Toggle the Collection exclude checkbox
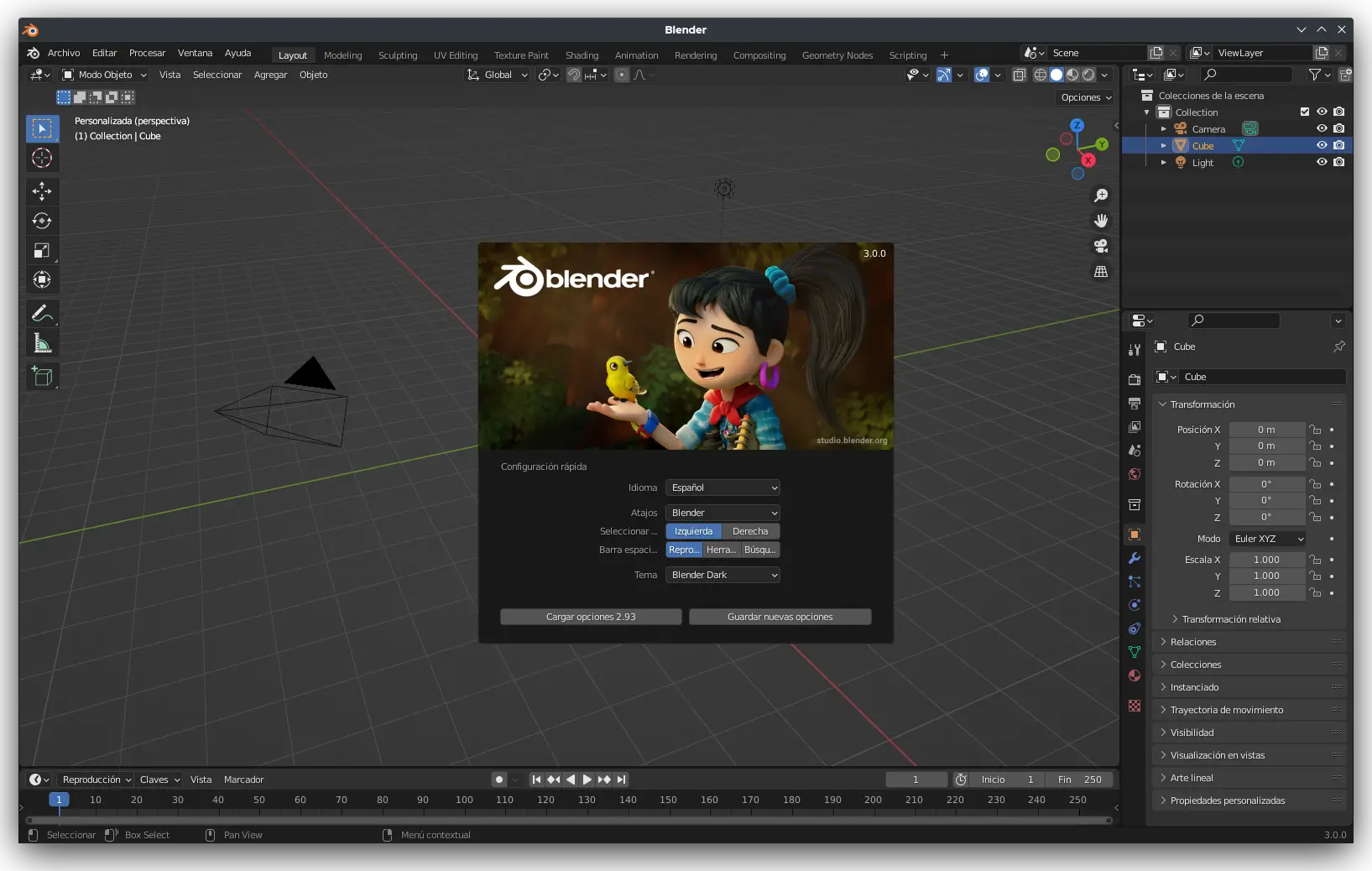Viewport: 1372px width, 871px height. [x=1305, y=112]
